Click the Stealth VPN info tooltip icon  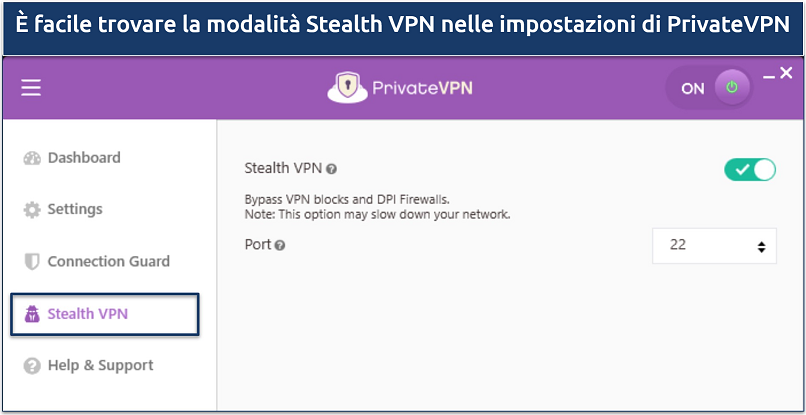click(x=331, y=170)
